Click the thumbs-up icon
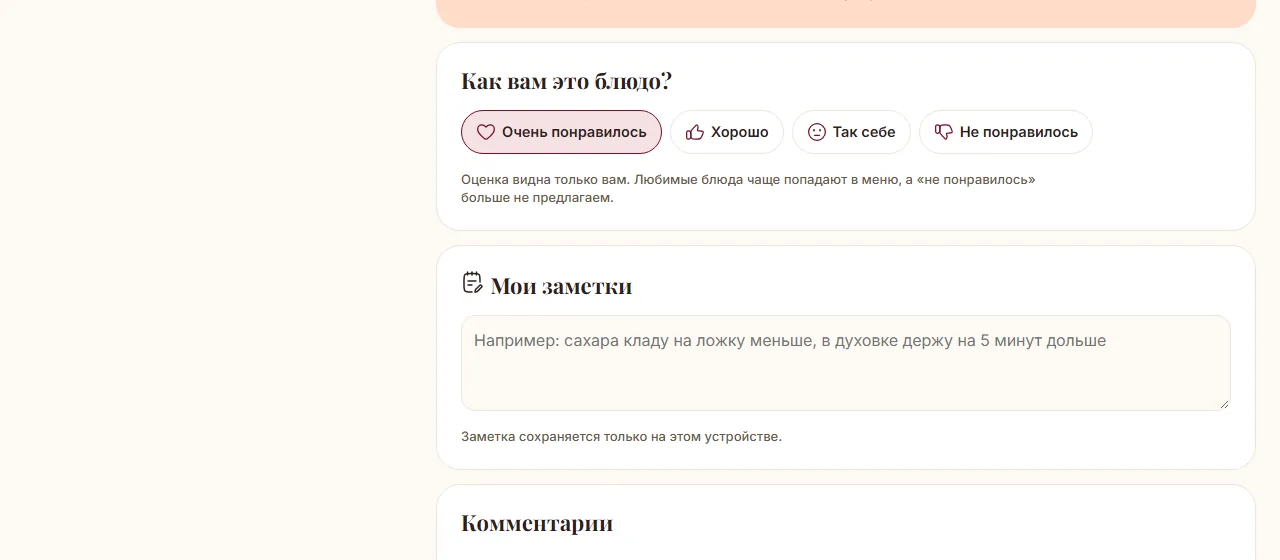 [695, 132]
